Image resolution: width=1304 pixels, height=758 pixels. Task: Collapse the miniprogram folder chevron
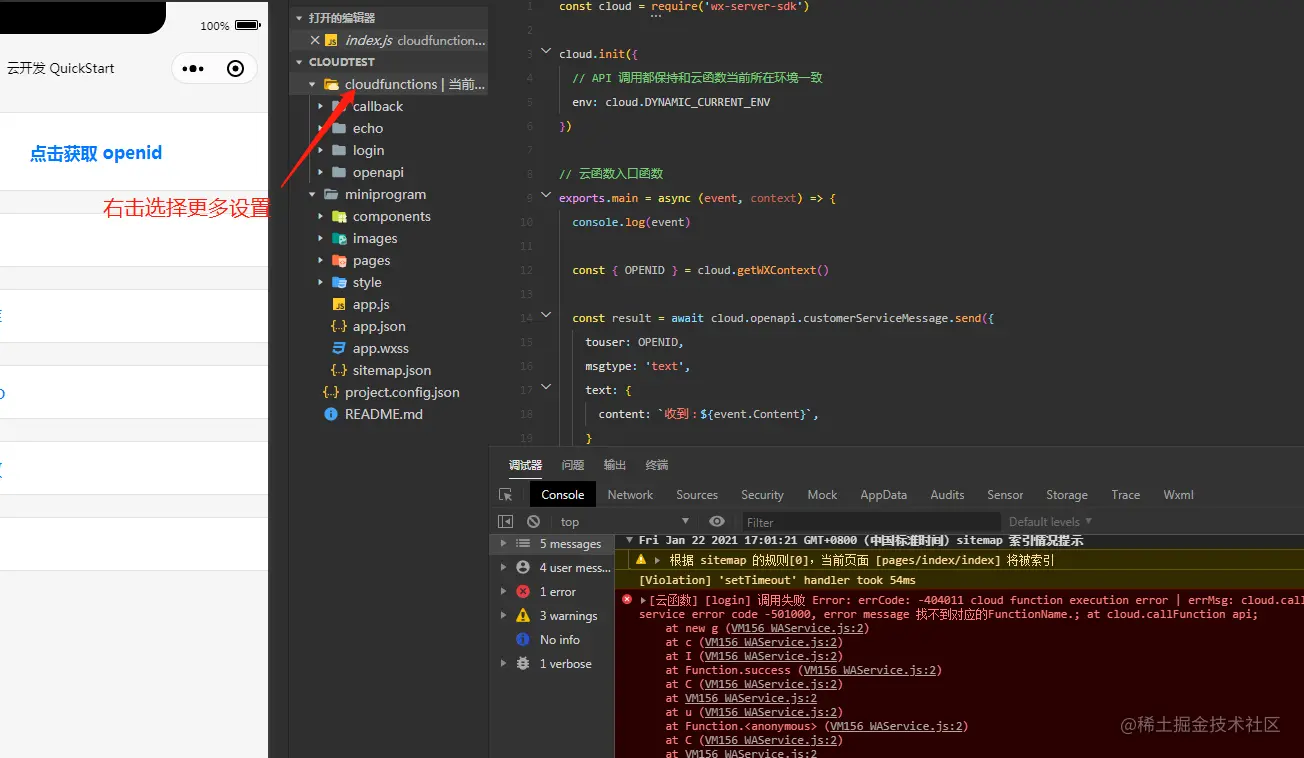(x=313, y=194)
